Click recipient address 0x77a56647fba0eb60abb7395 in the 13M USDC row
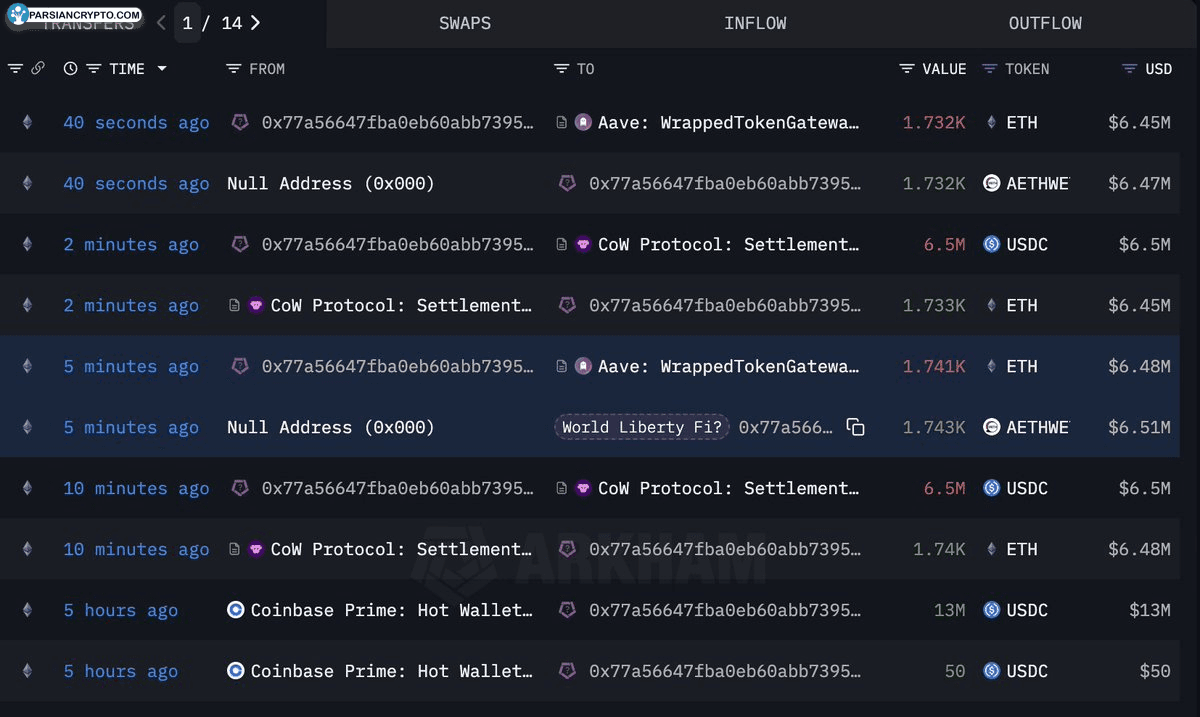The height and width of the screenshot is (717, 1200). coord(724,610)
